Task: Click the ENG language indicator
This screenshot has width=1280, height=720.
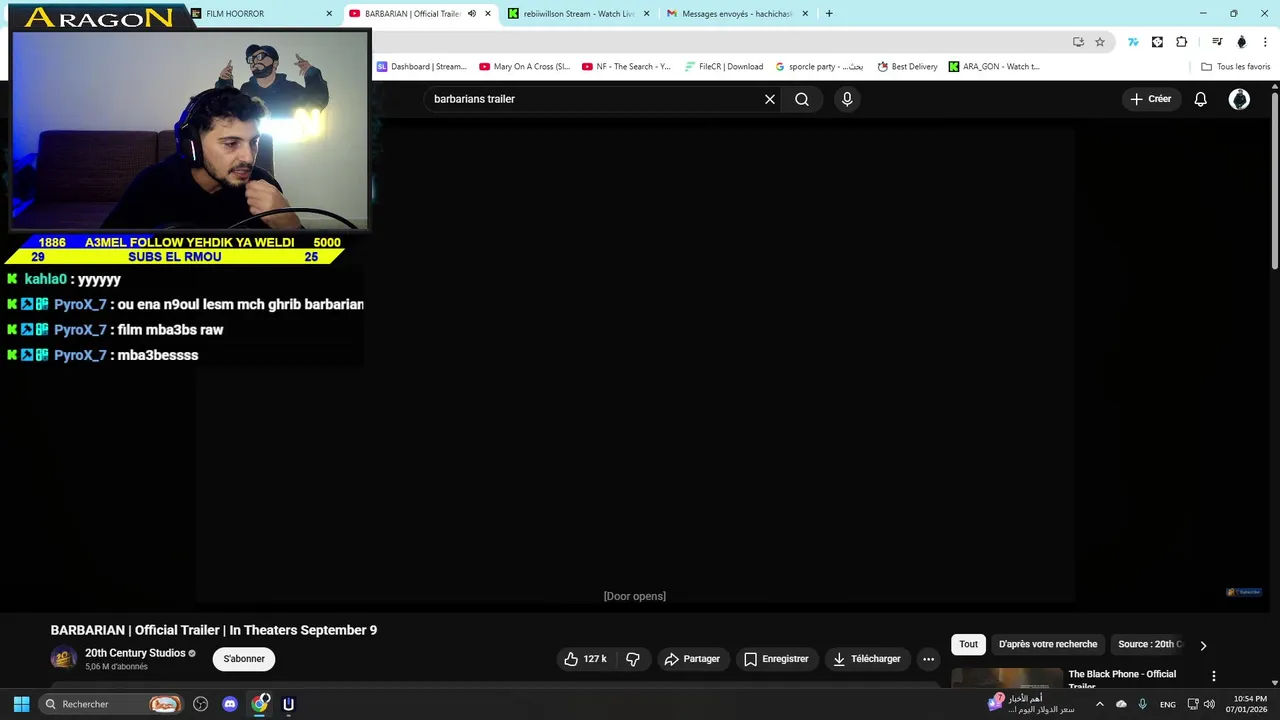Action: (x=1167, y=704)
